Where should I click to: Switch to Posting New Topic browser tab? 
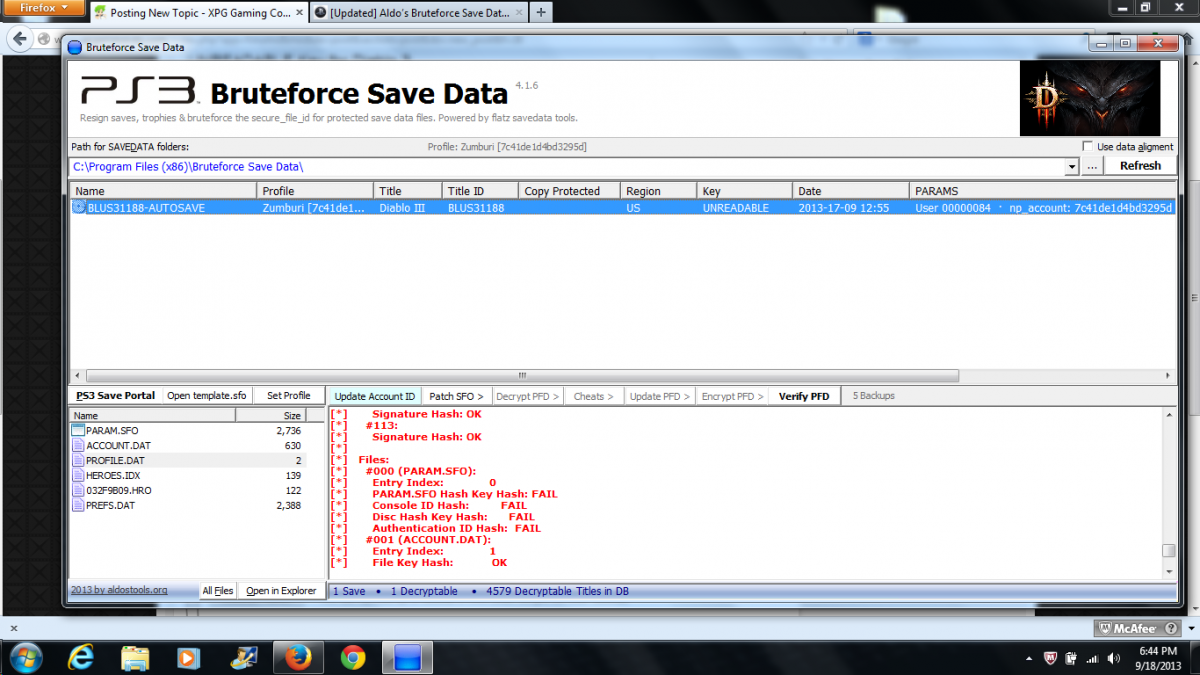click(x=193, y=13)
